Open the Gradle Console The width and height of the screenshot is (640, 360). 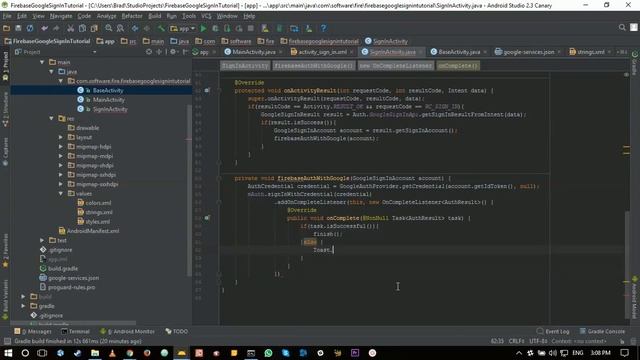602,331
